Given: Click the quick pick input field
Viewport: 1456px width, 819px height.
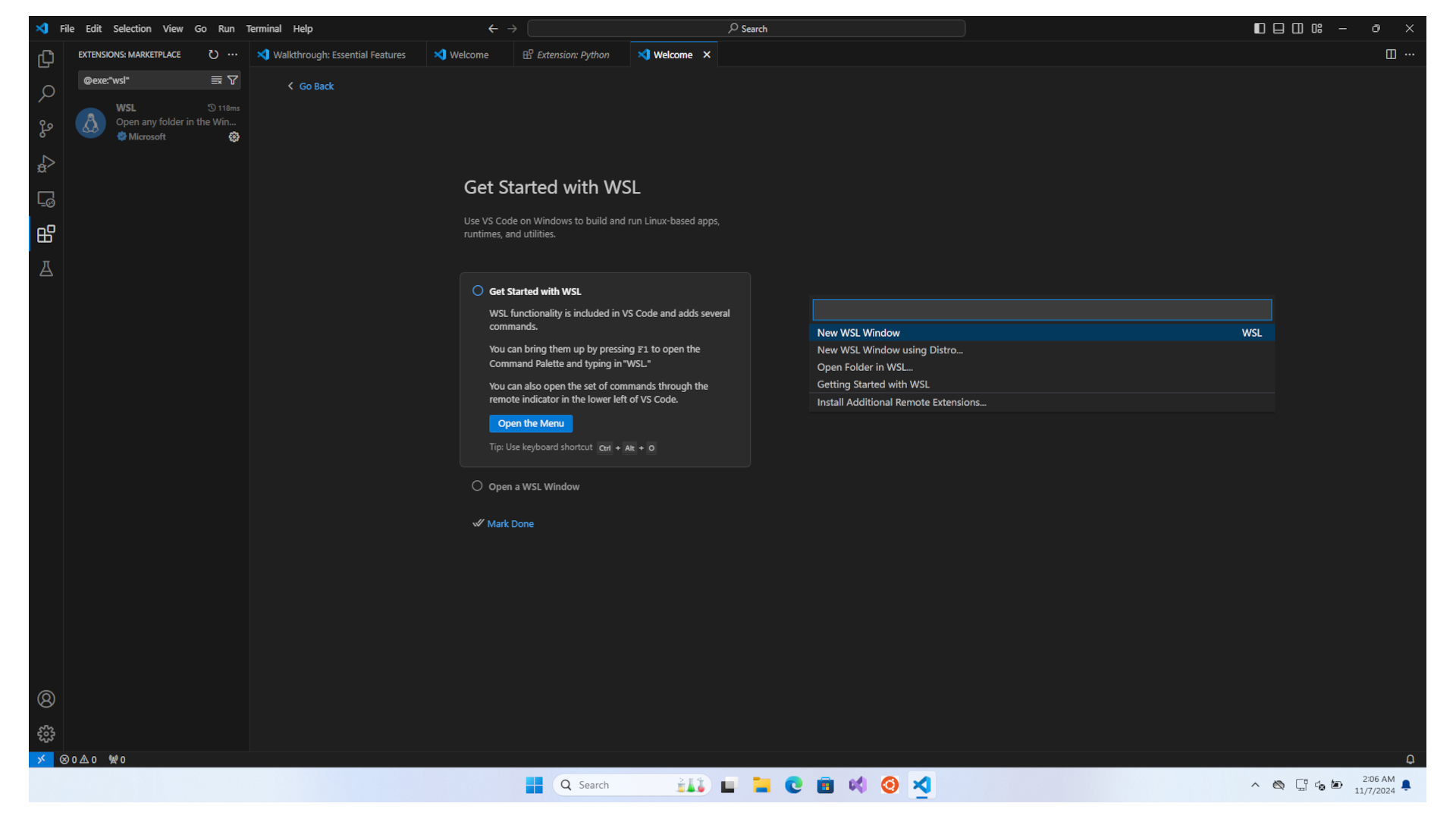Looking at the screenshot, I should (1041, 309).
